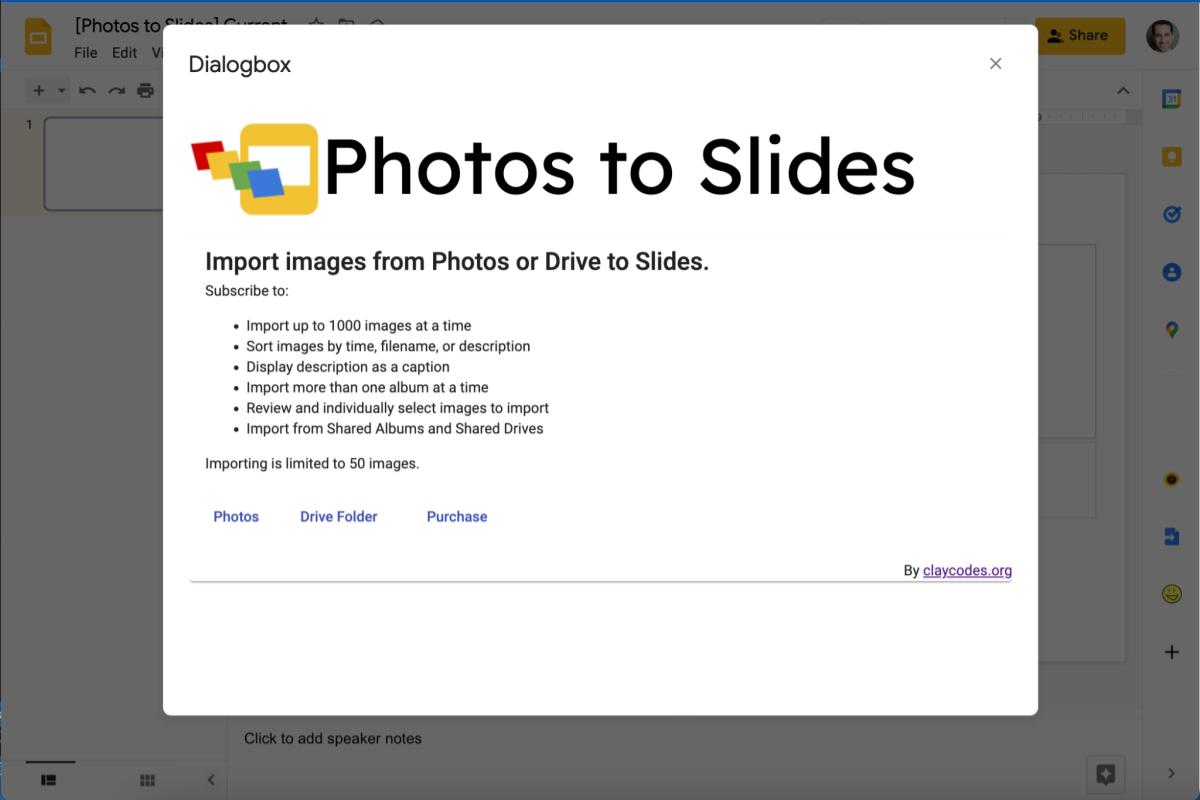Click 'Sort images by time, filename' bullet
Viewport: 1200px width, 800px height.
(388, 346)
